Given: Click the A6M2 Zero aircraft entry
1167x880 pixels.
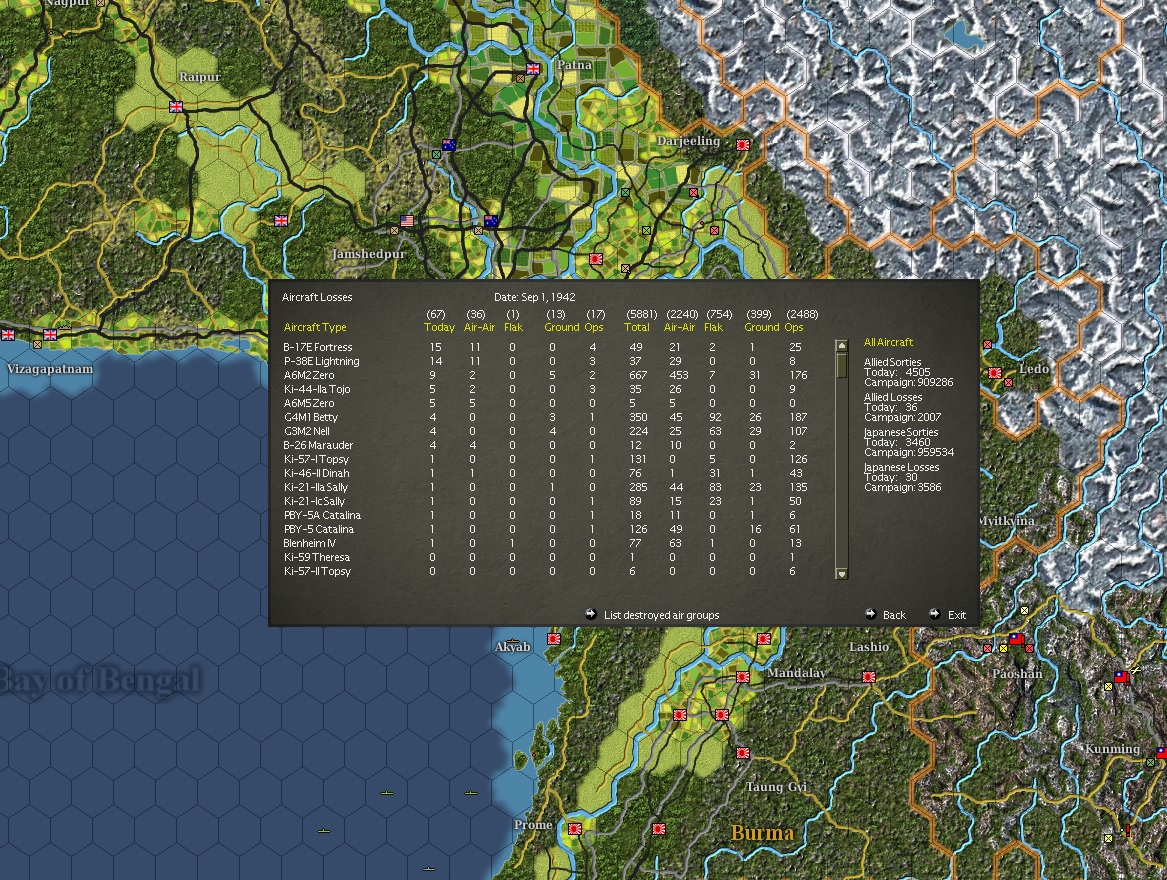Looking at the screenshot, I should 309,375.
